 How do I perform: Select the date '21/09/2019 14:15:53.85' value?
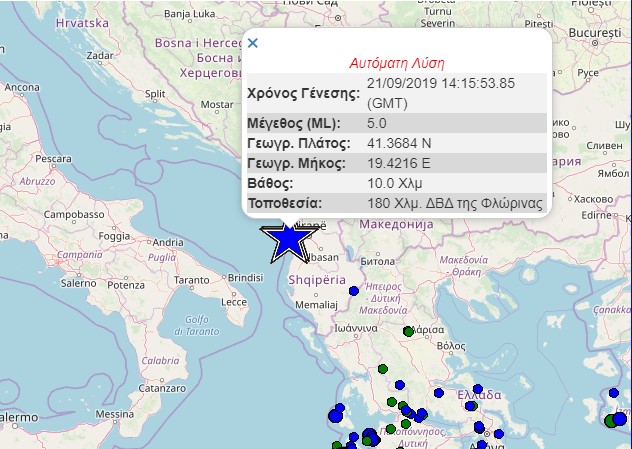pyautogui.click(x=441, y=83)
